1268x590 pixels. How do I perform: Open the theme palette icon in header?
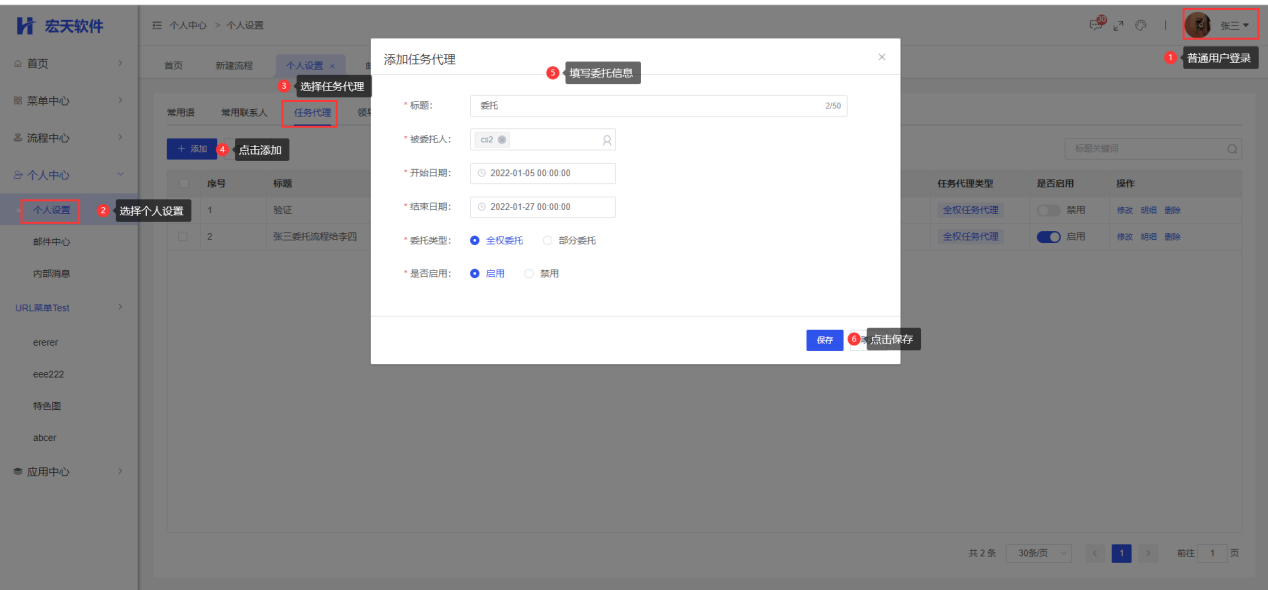[x=1140, y=25]
